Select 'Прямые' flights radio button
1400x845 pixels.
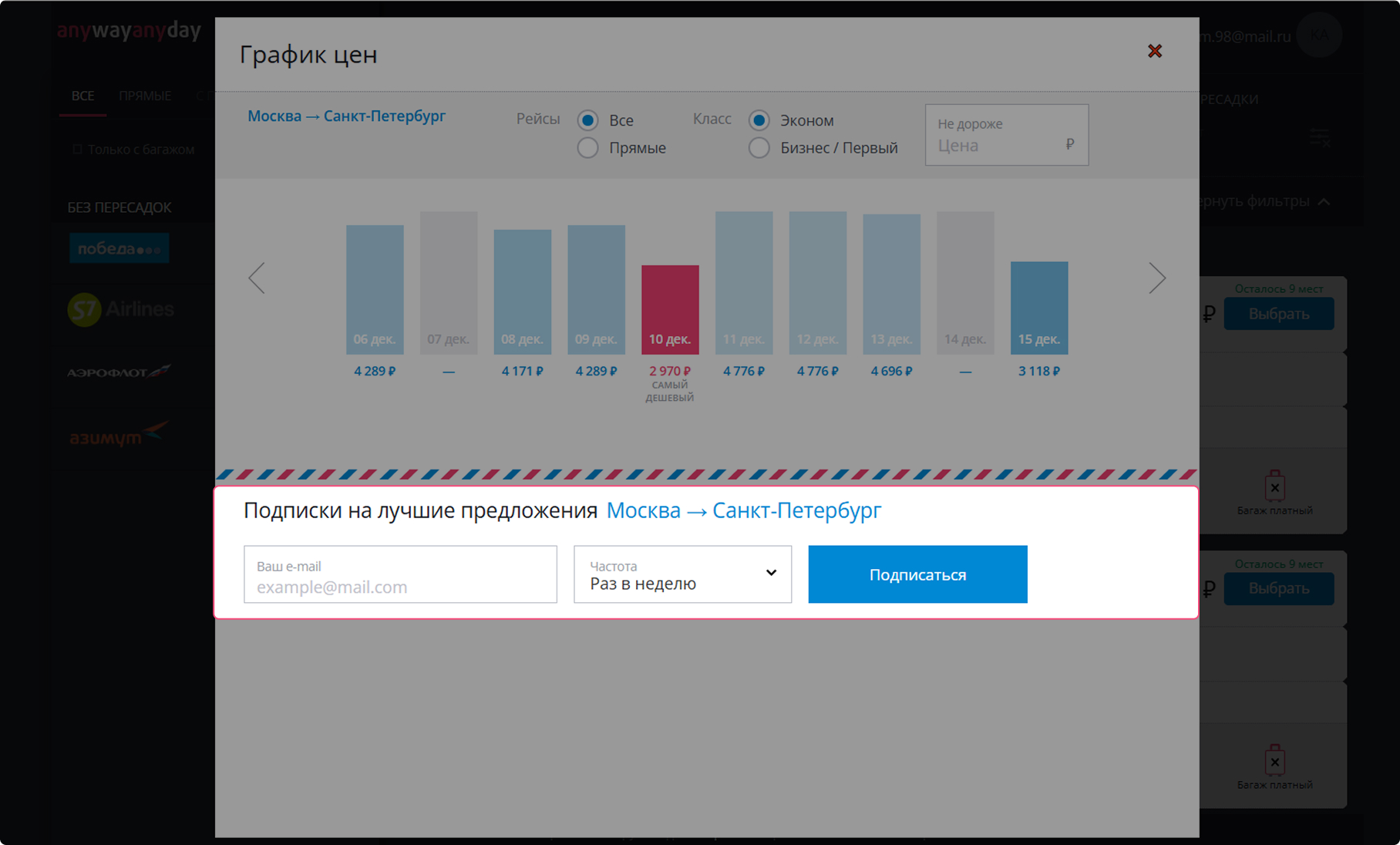(x=588, y=148)
